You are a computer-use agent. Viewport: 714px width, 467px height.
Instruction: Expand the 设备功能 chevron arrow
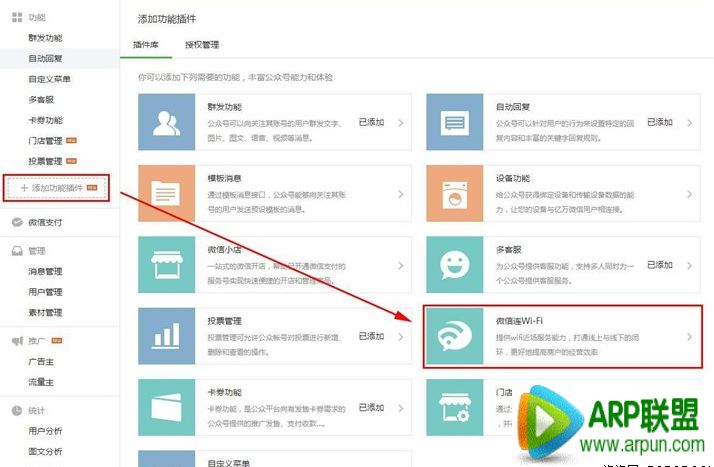coord(689,194)
